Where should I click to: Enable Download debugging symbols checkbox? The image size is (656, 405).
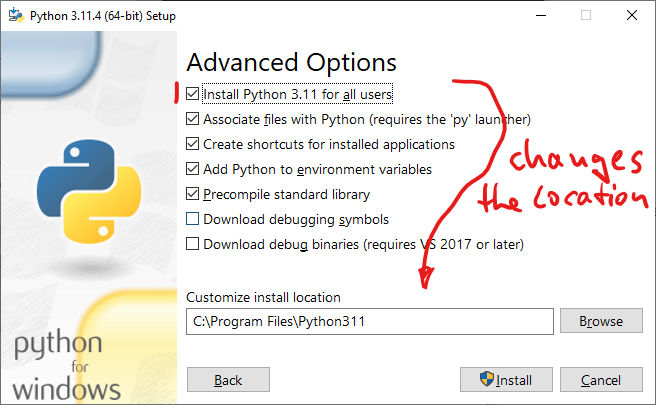point(193,219)
